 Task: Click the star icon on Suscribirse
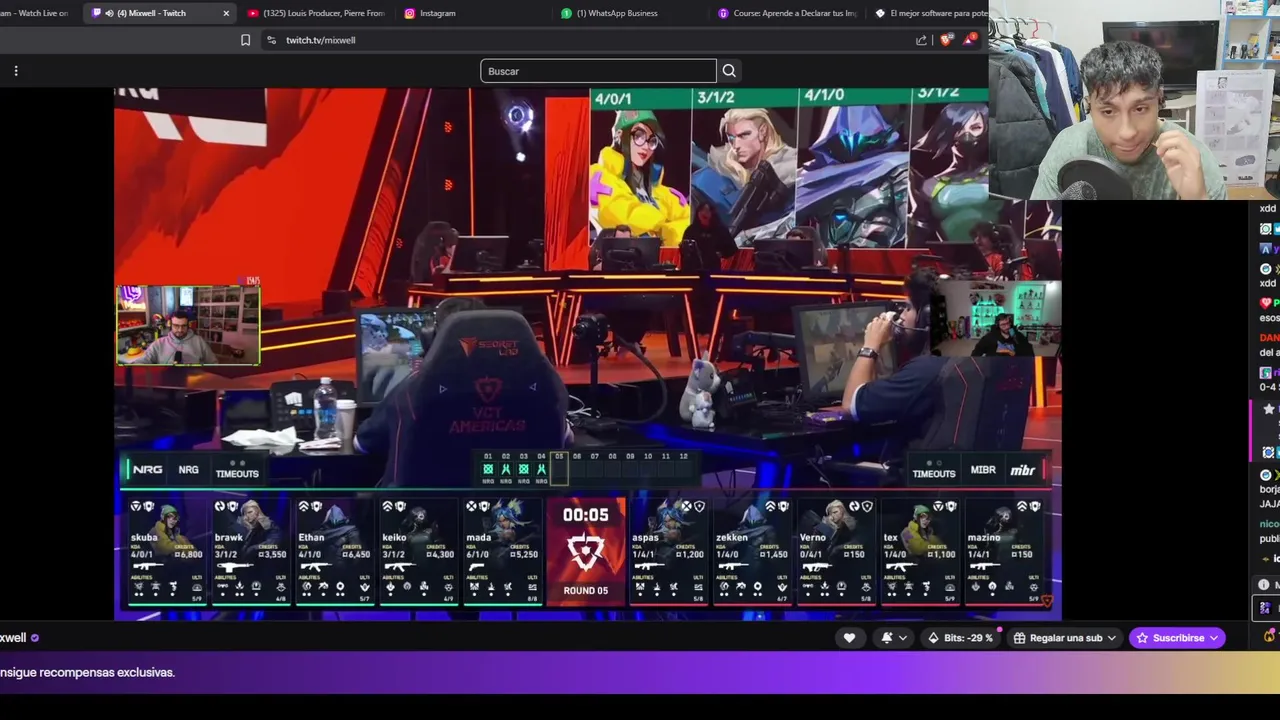point(1142,638)
